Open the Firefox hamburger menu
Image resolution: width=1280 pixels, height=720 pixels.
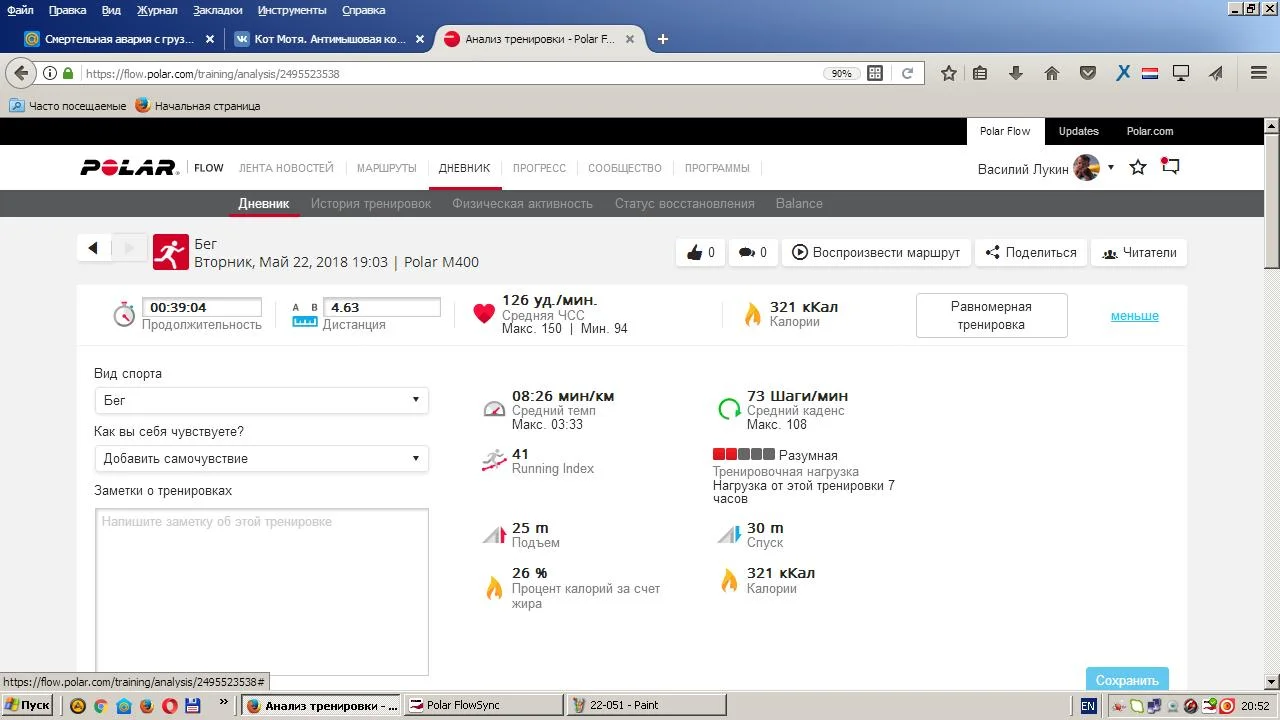coord(1259,73)
